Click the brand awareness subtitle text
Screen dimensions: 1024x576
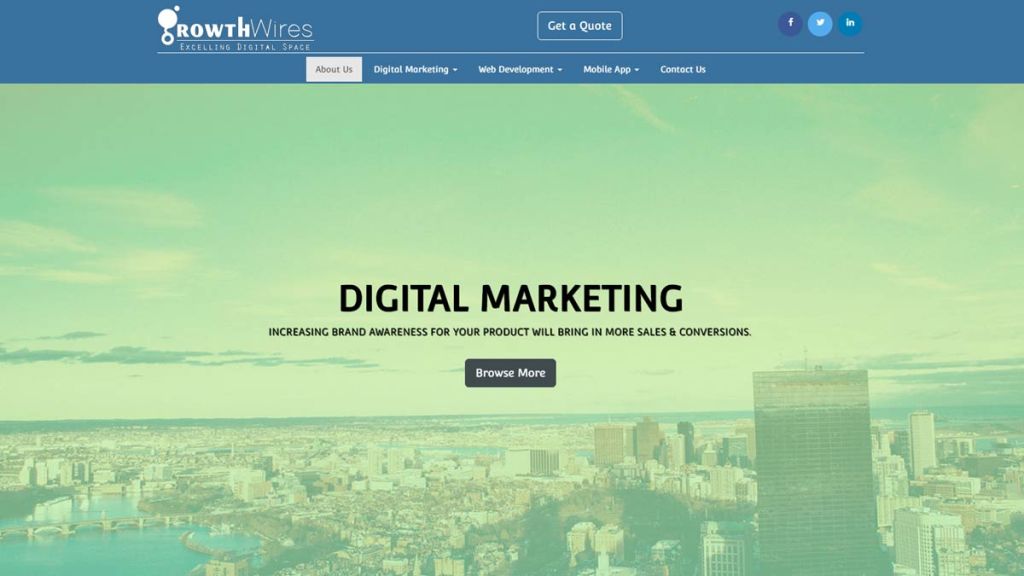coord(510,332)
